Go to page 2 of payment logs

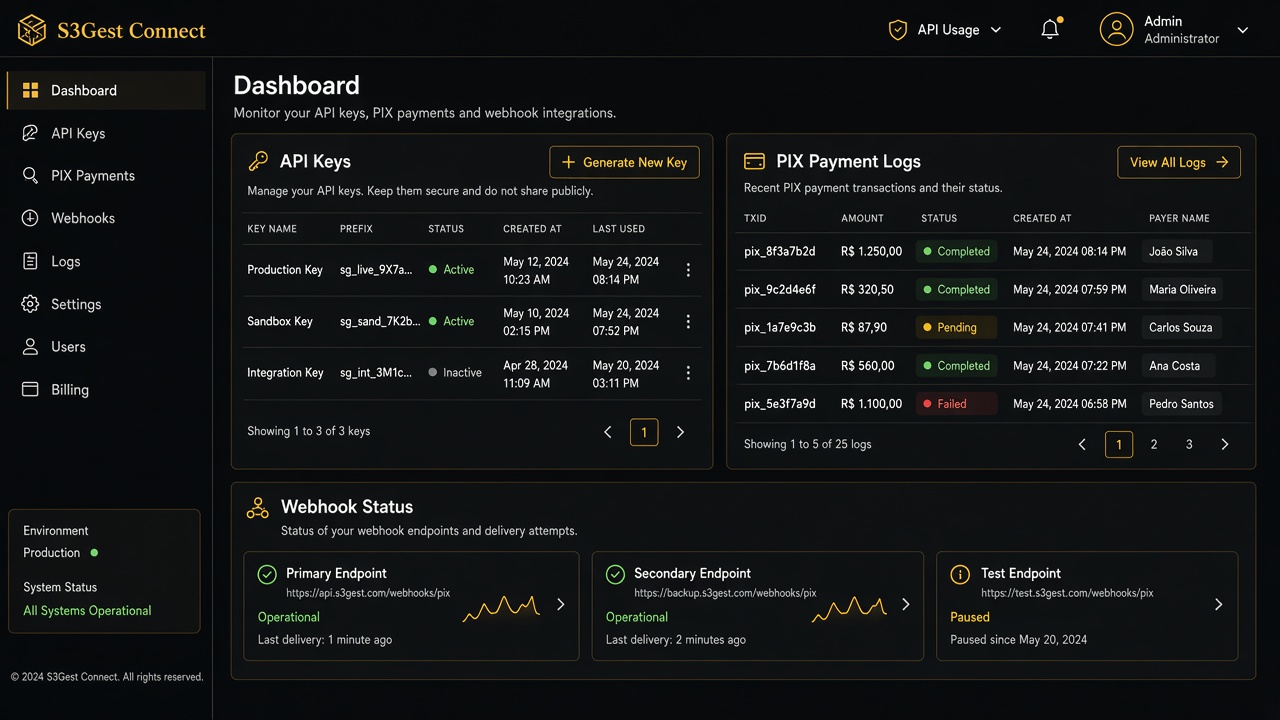click(x=1154, y=444)
